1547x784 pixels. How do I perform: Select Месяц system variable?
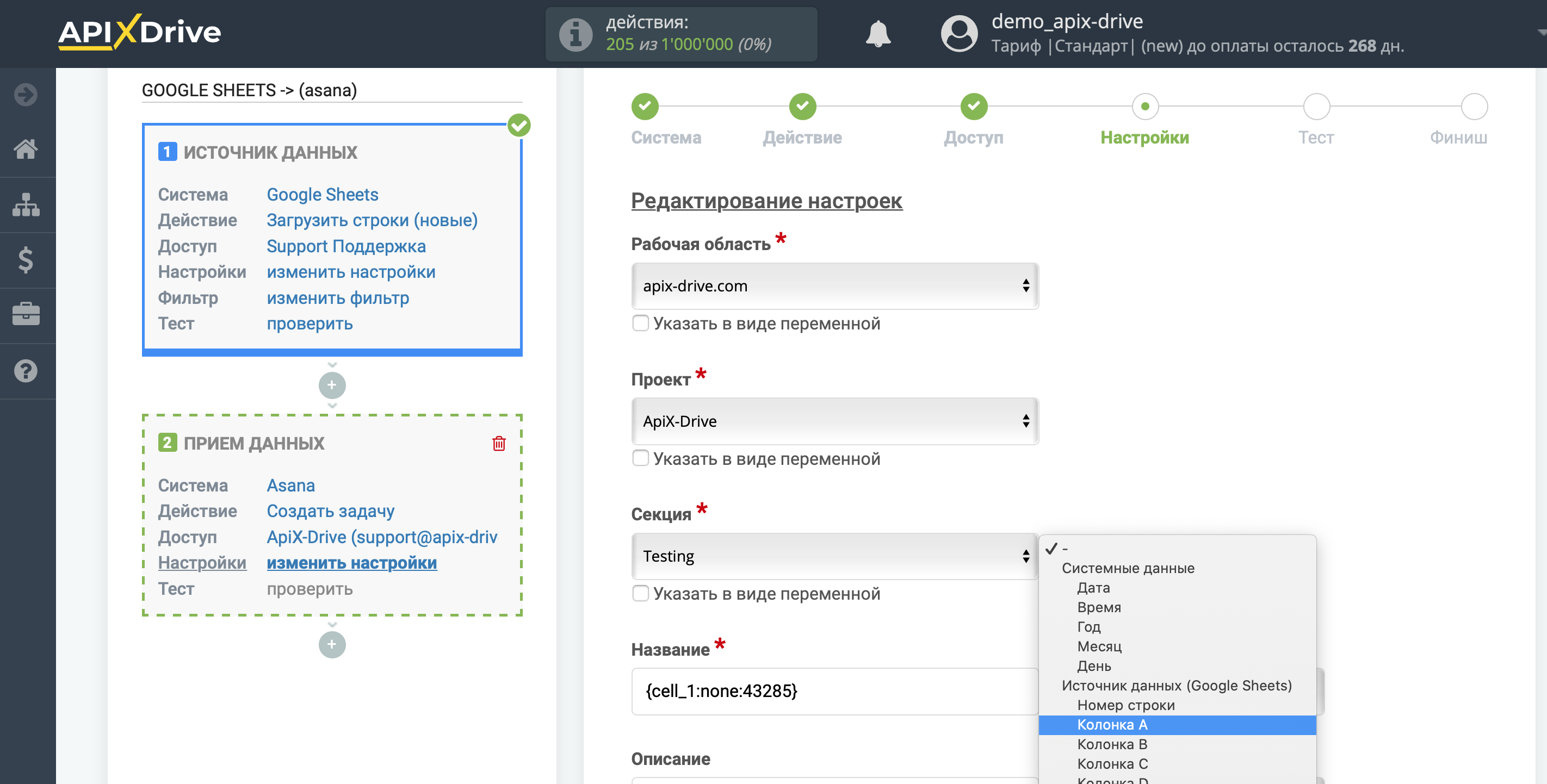[x=1177, y=646]
